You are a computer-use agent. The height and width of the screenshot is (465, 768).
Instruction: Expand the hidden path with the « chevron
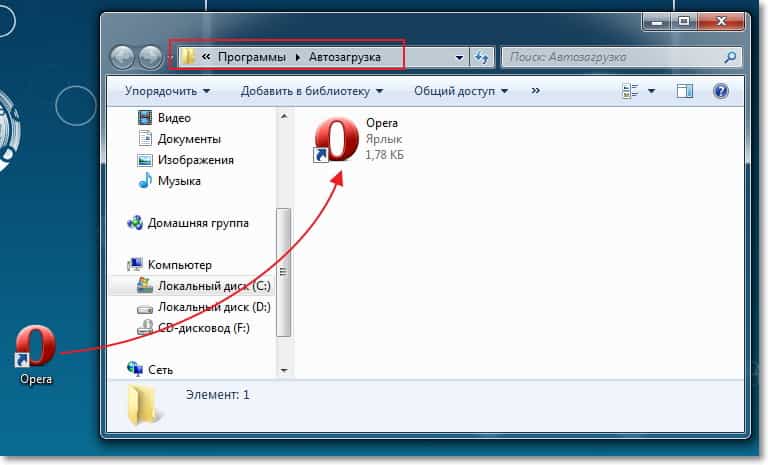tap(206, 57)
